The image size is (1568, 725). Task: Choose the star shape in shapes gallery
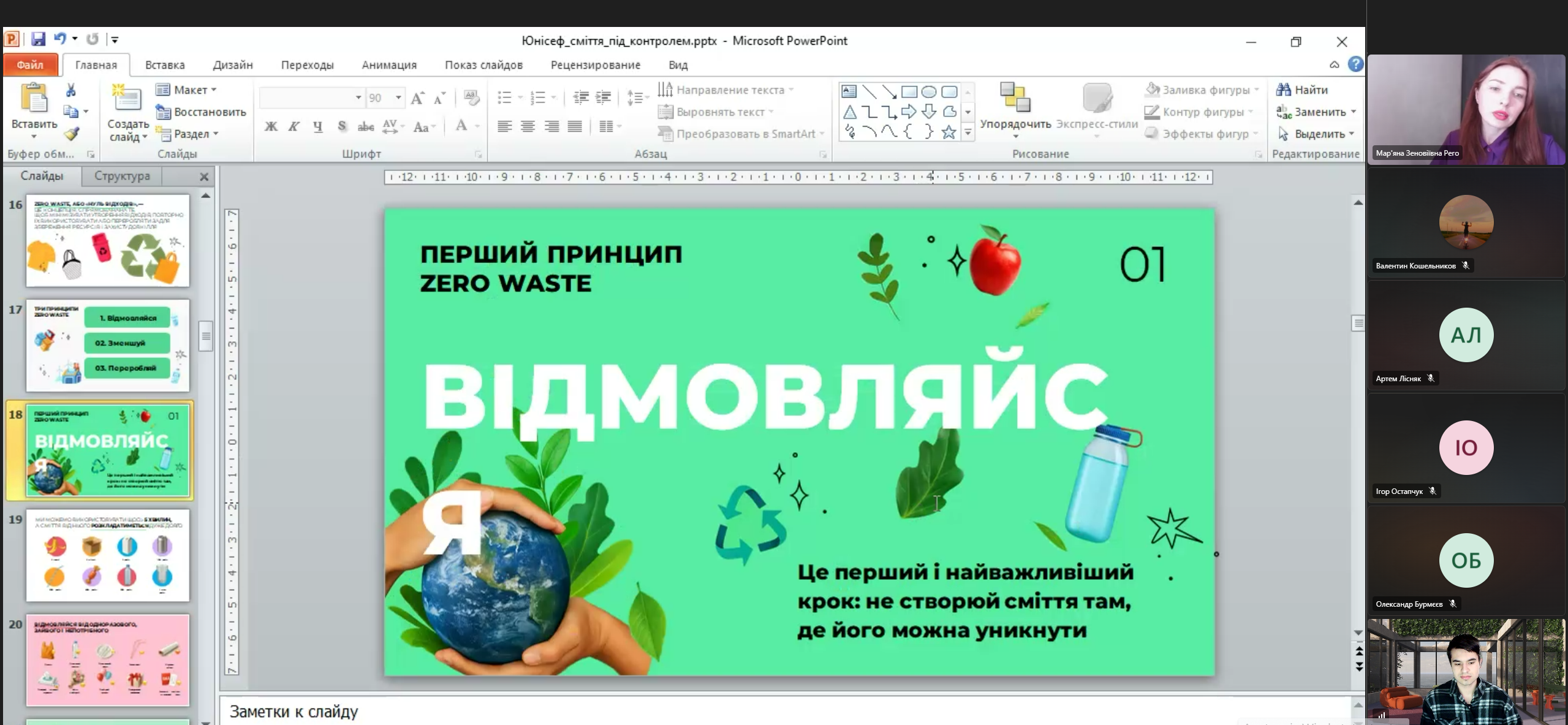coord(949,131)
